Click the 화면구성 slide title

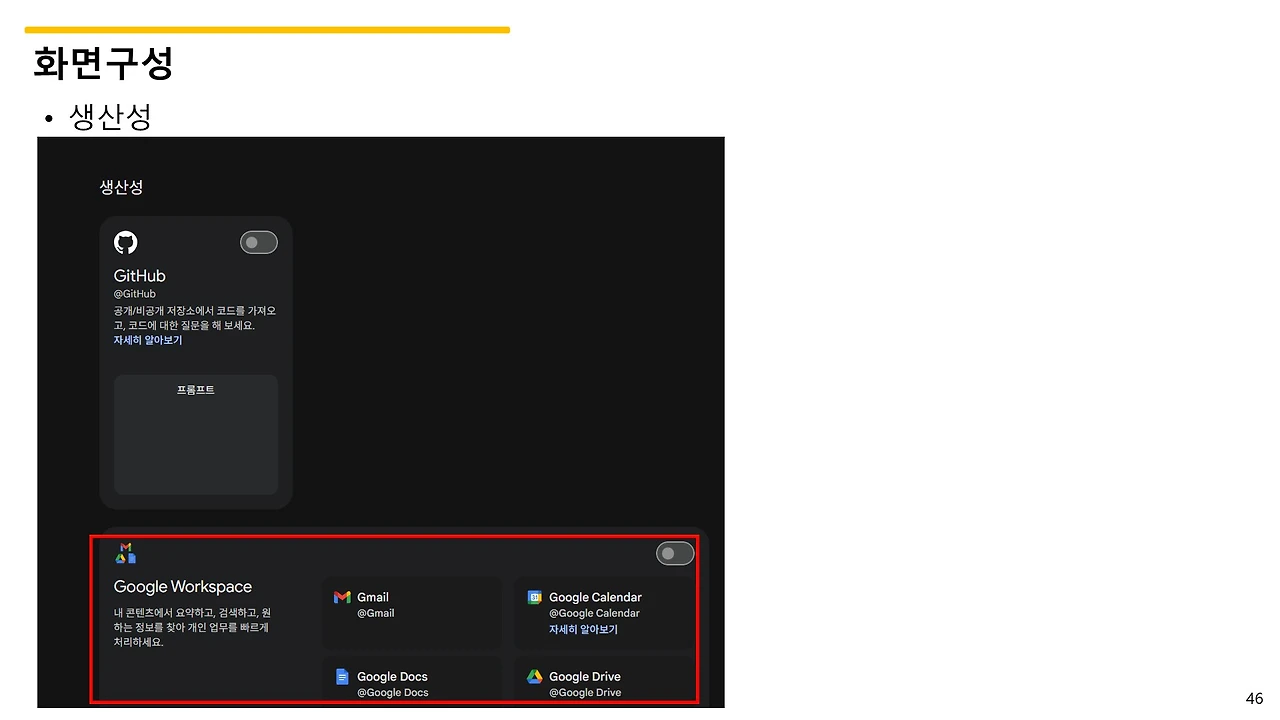coord(103,62)
